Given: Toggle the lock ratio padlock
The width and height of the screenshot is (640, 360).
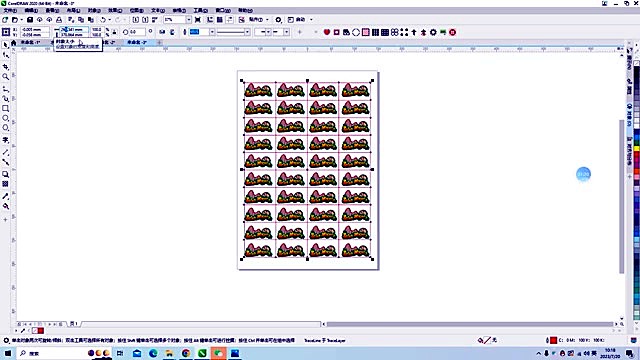Looking at the screenshot, I should click(115, 32).
